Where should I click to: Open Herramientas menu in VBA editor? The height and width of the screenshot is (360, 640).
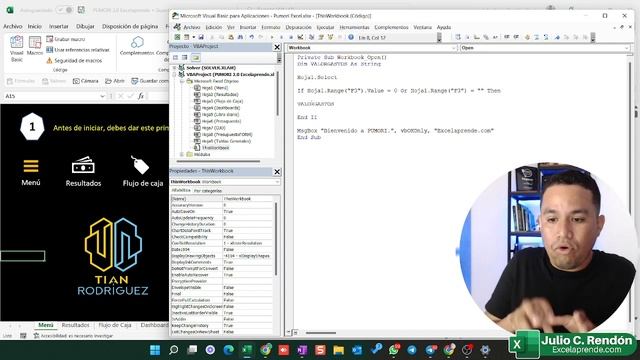[x=354, y=27]
